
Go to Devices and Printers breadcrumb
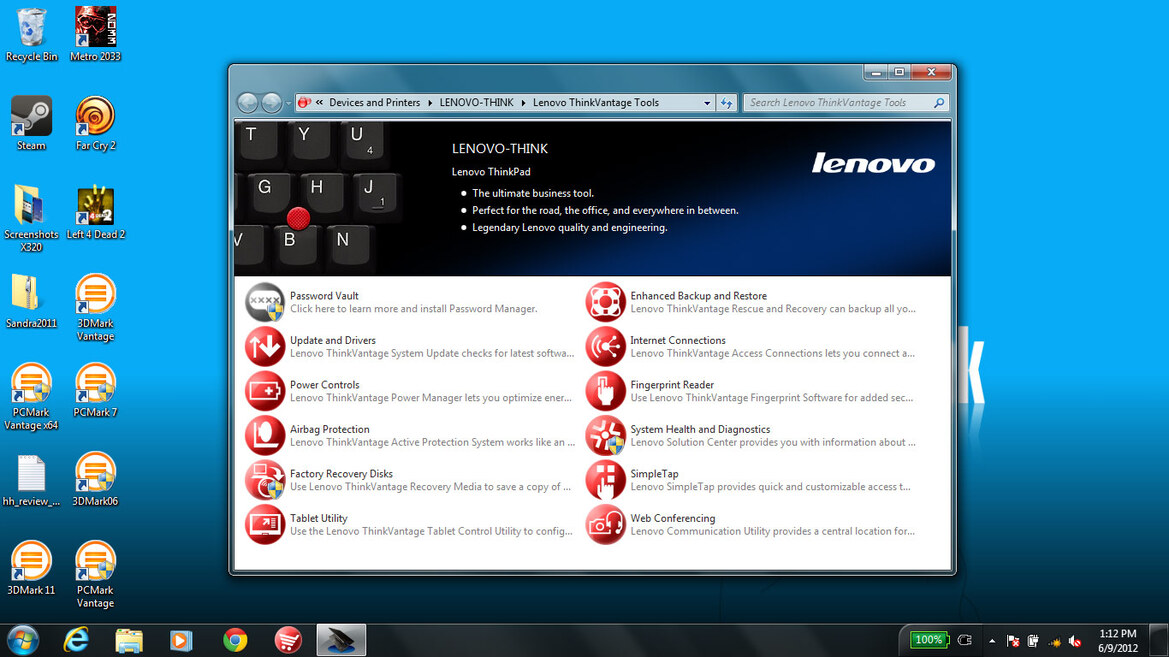pos(374,103)
